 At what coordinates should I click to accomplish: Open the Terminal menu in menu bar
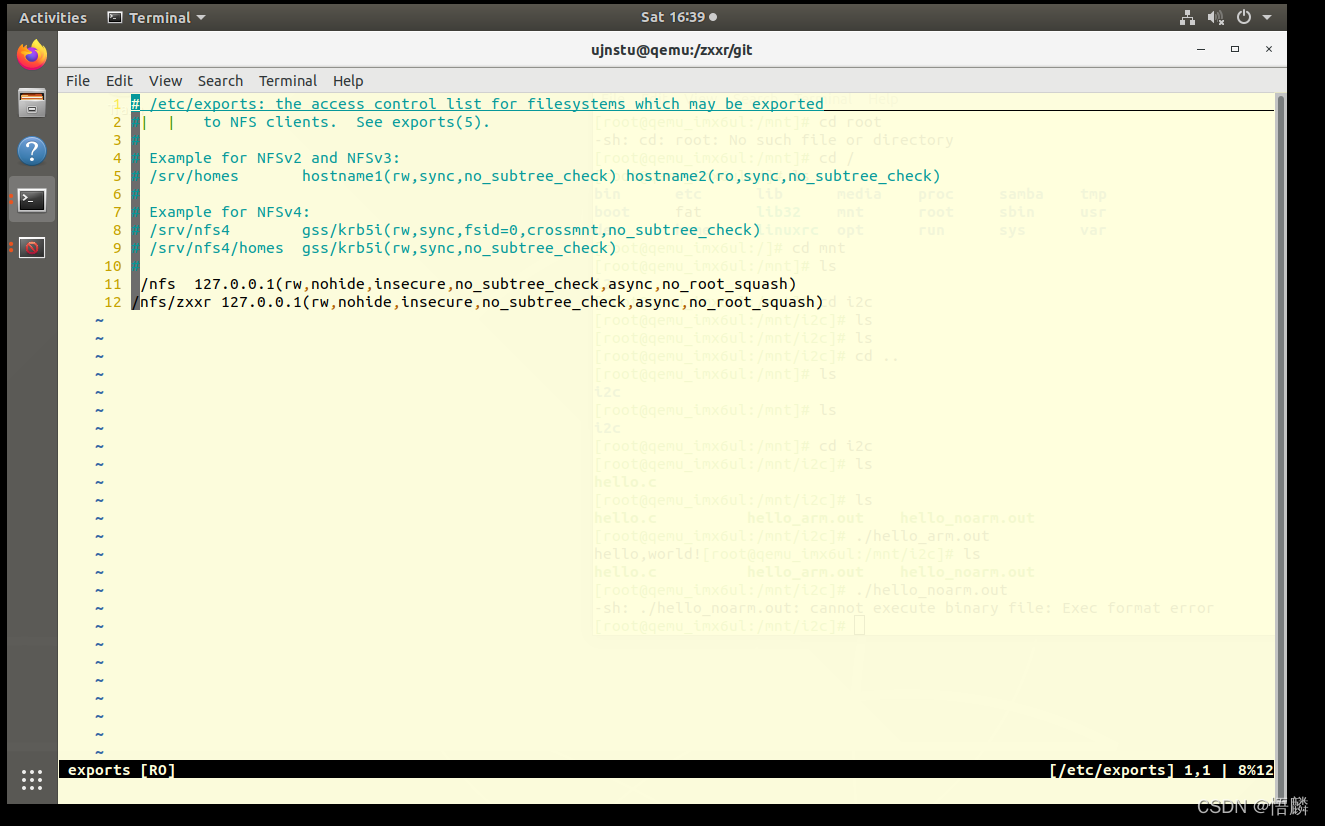point(288,81)
